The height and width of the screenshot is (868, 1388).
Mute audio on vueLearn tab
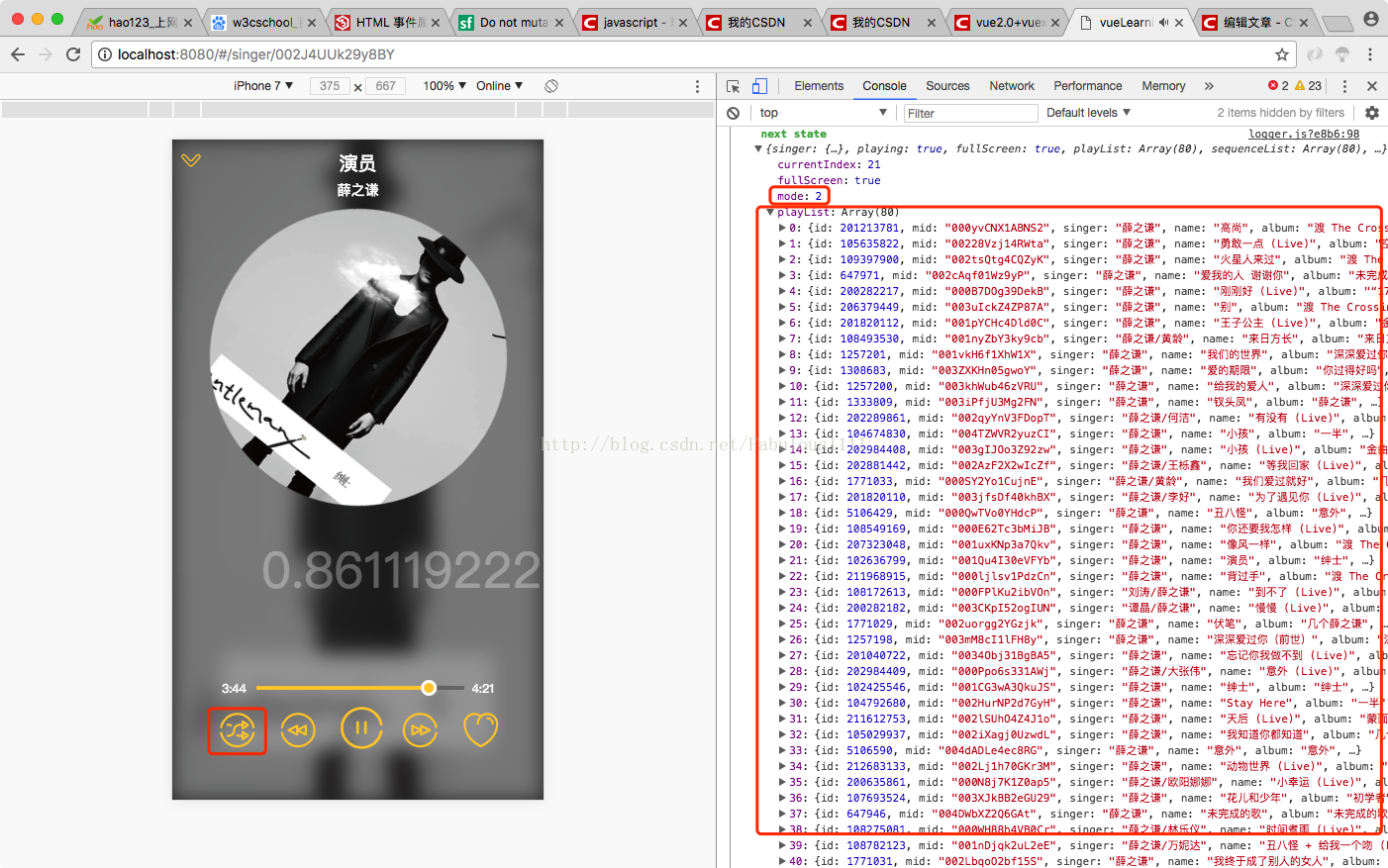pos(1163,22)
